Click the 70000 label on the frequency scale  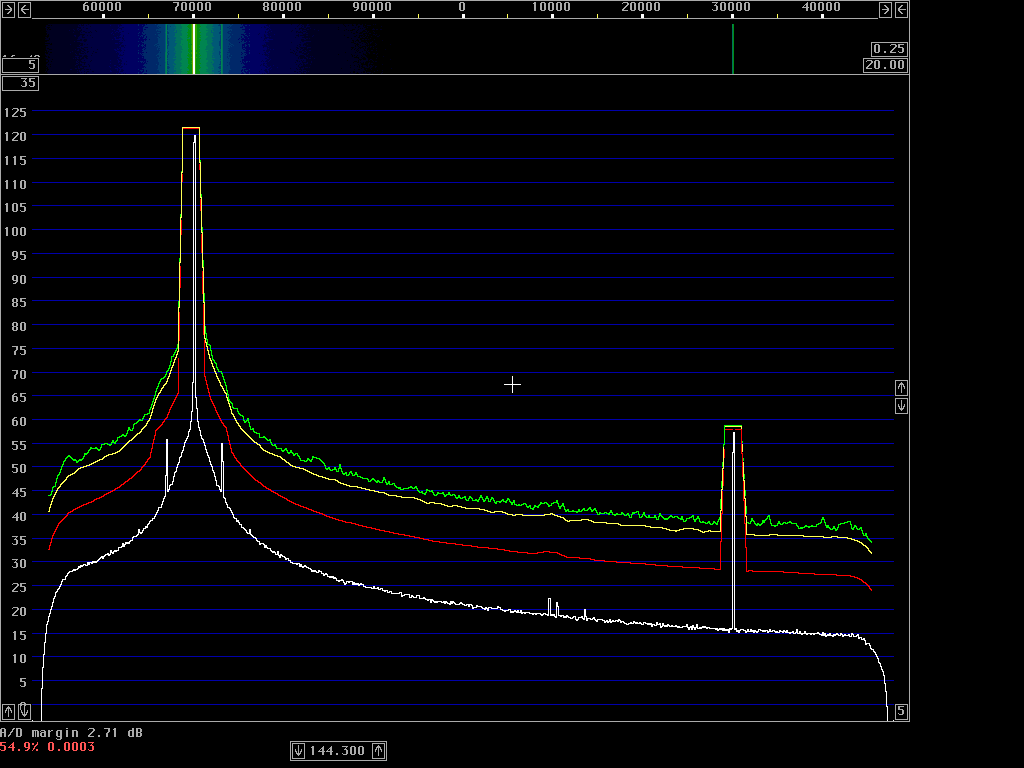(192, 7)
